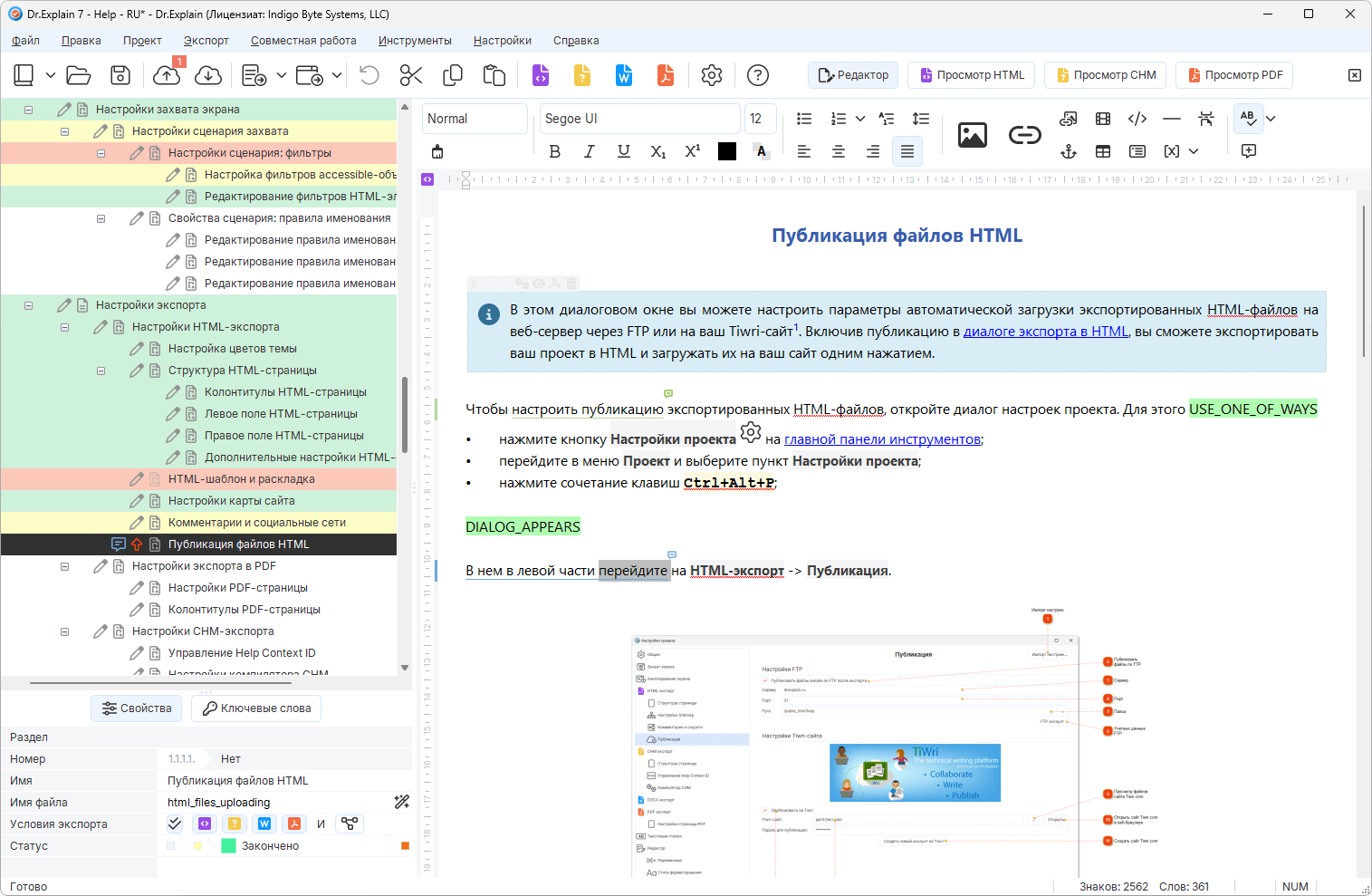Collapse the Настройки экспорта tree node
The height and width of the screenshot is (896, 1372).
29,305
